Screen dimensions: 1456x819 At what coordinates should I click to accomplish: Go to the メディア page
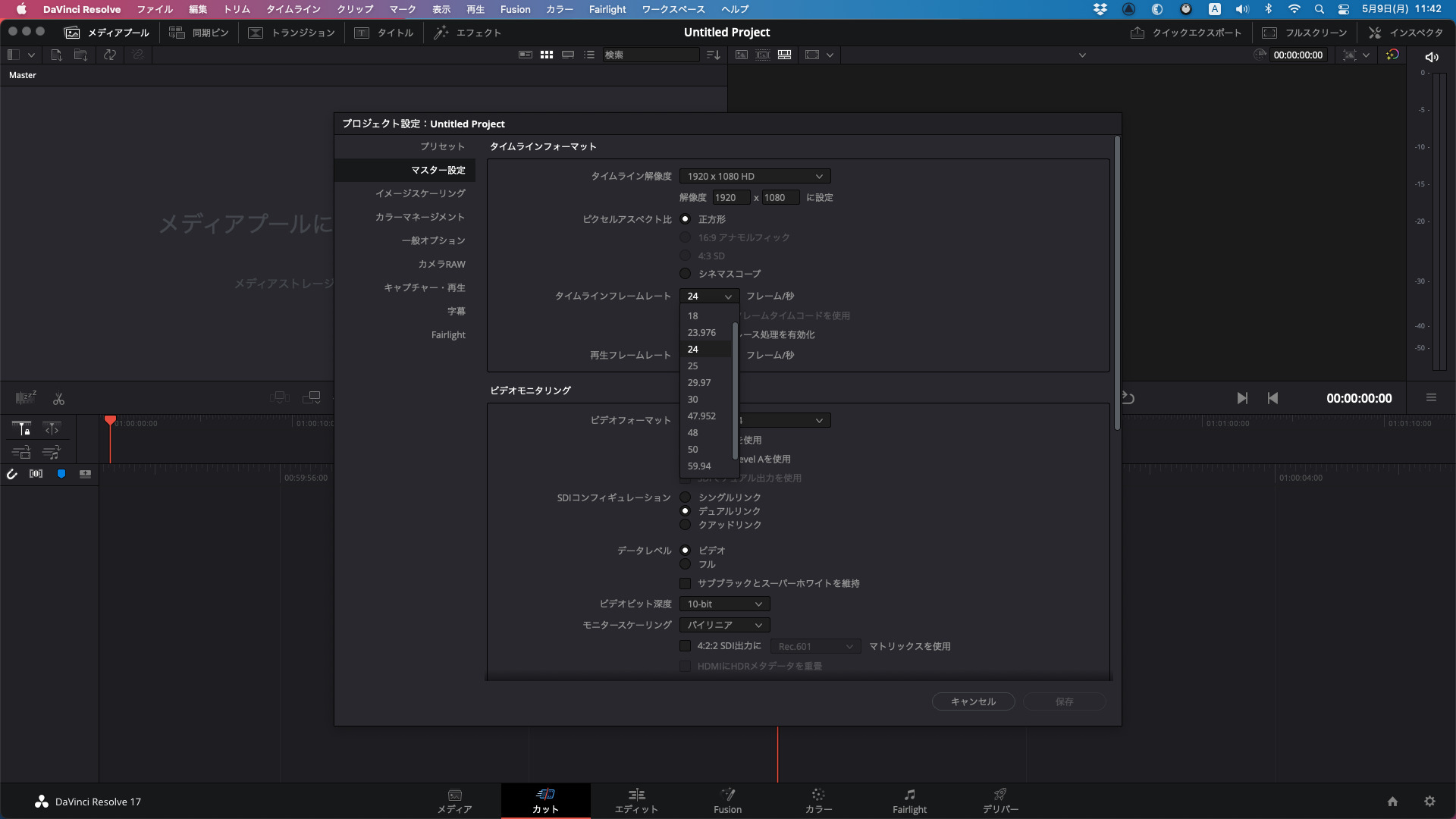(x=455, y=801)
